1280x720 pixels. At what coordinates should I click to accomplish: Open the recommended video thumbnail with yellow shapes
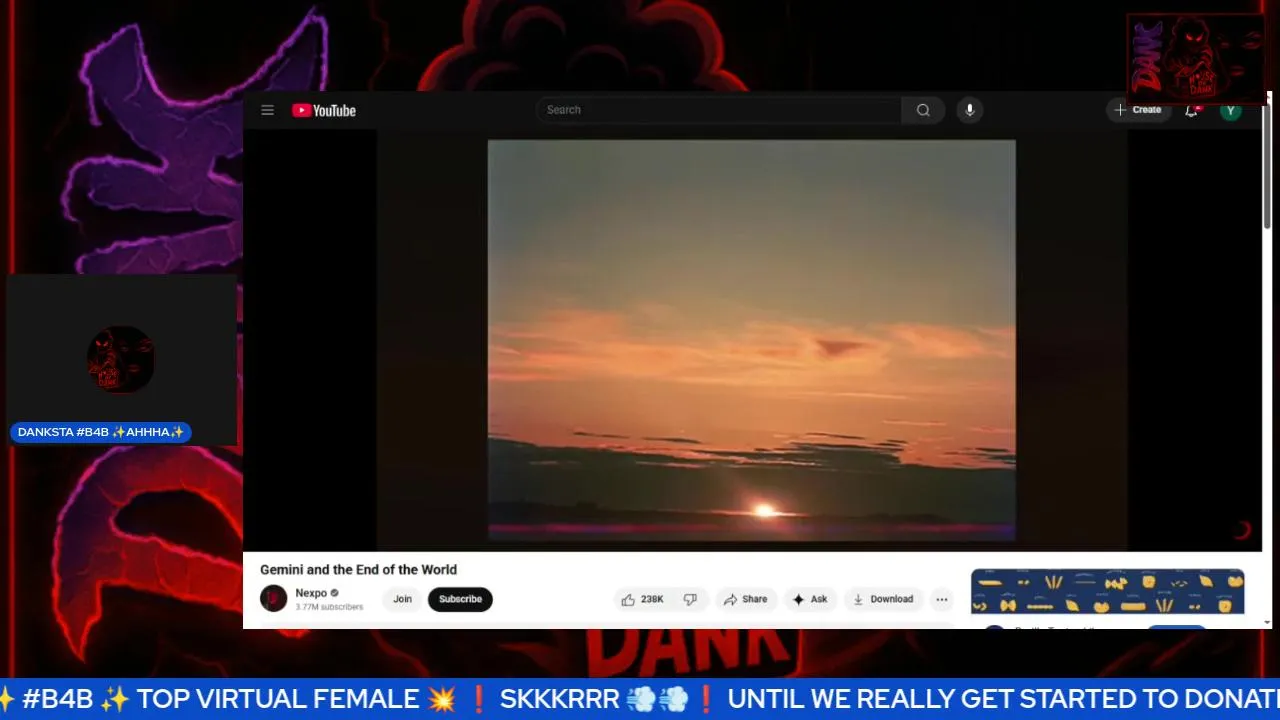tap(1108, 592)
